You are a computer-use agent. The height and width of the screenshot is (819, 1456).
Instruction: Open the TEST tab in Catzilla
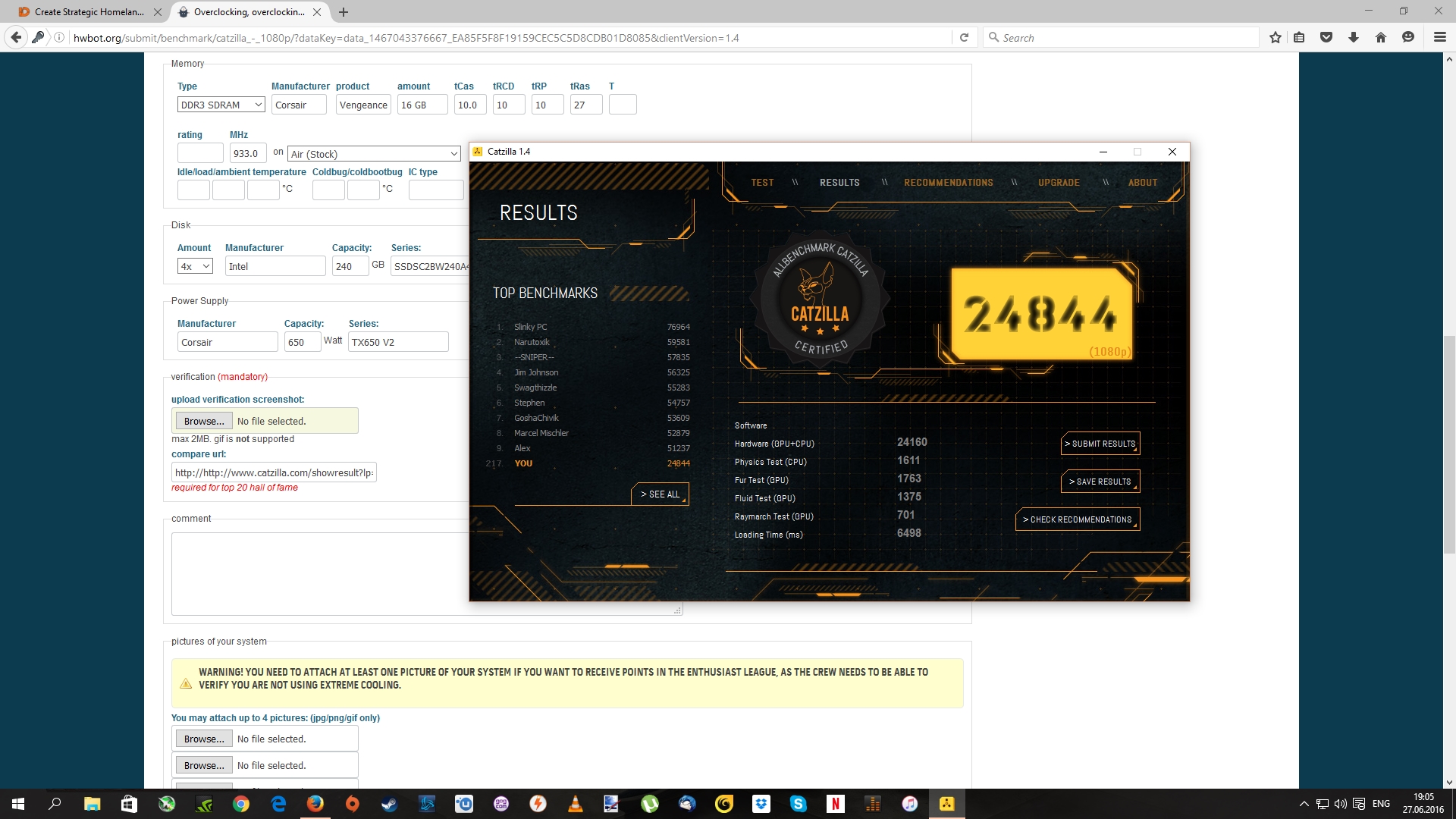[x=762, y=183]
